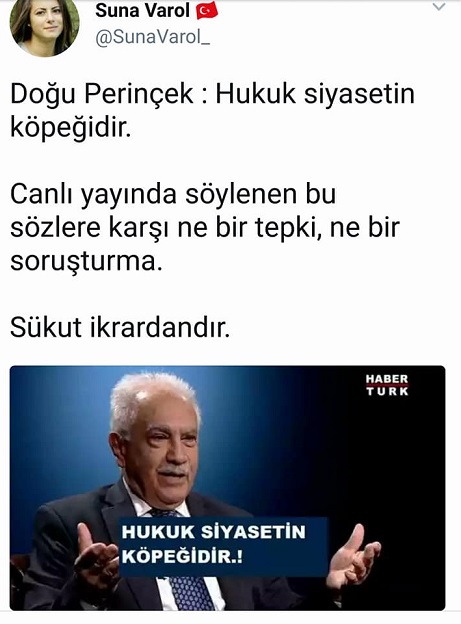Open the Suna Varol display name link
This screenshot has height=624, width=461.
142,11
